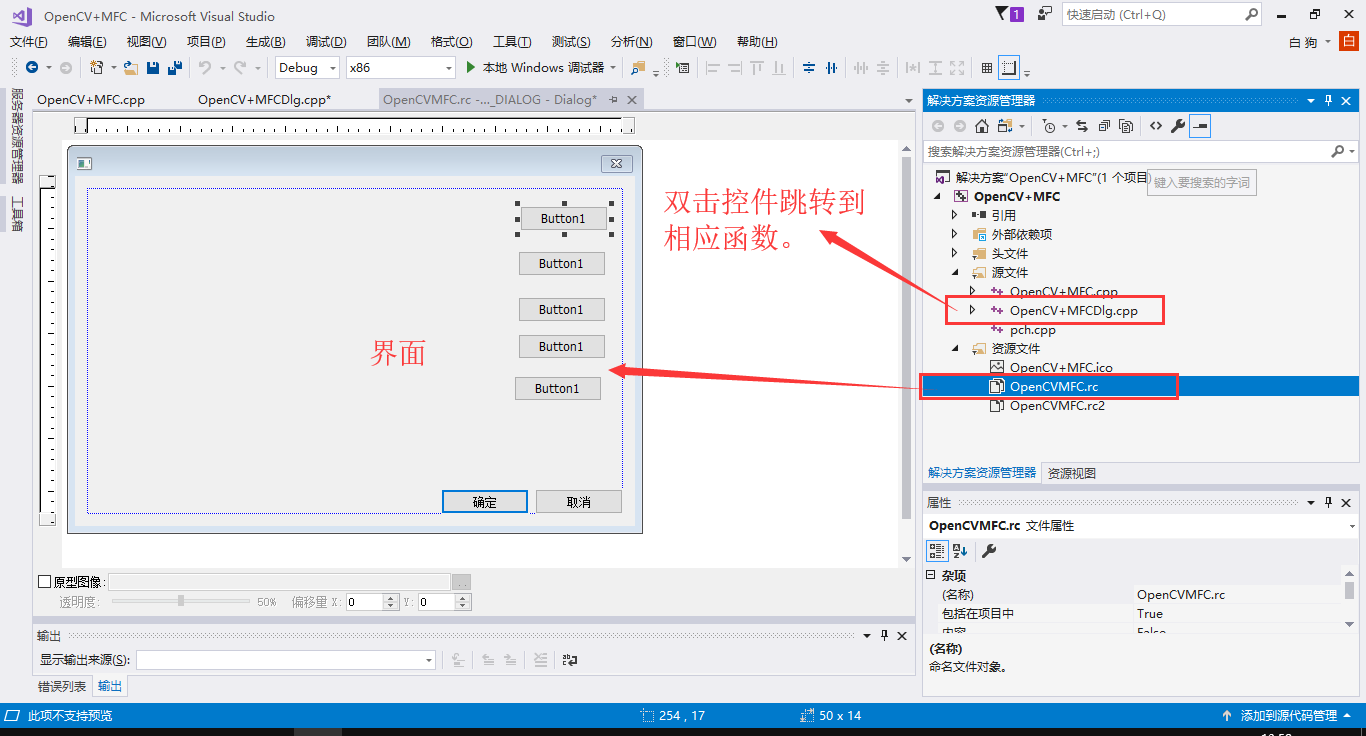This screenshot has height=736, width=1366.
Task: Toggle the guides button next to the grid icon
Action: point(1009,67)
